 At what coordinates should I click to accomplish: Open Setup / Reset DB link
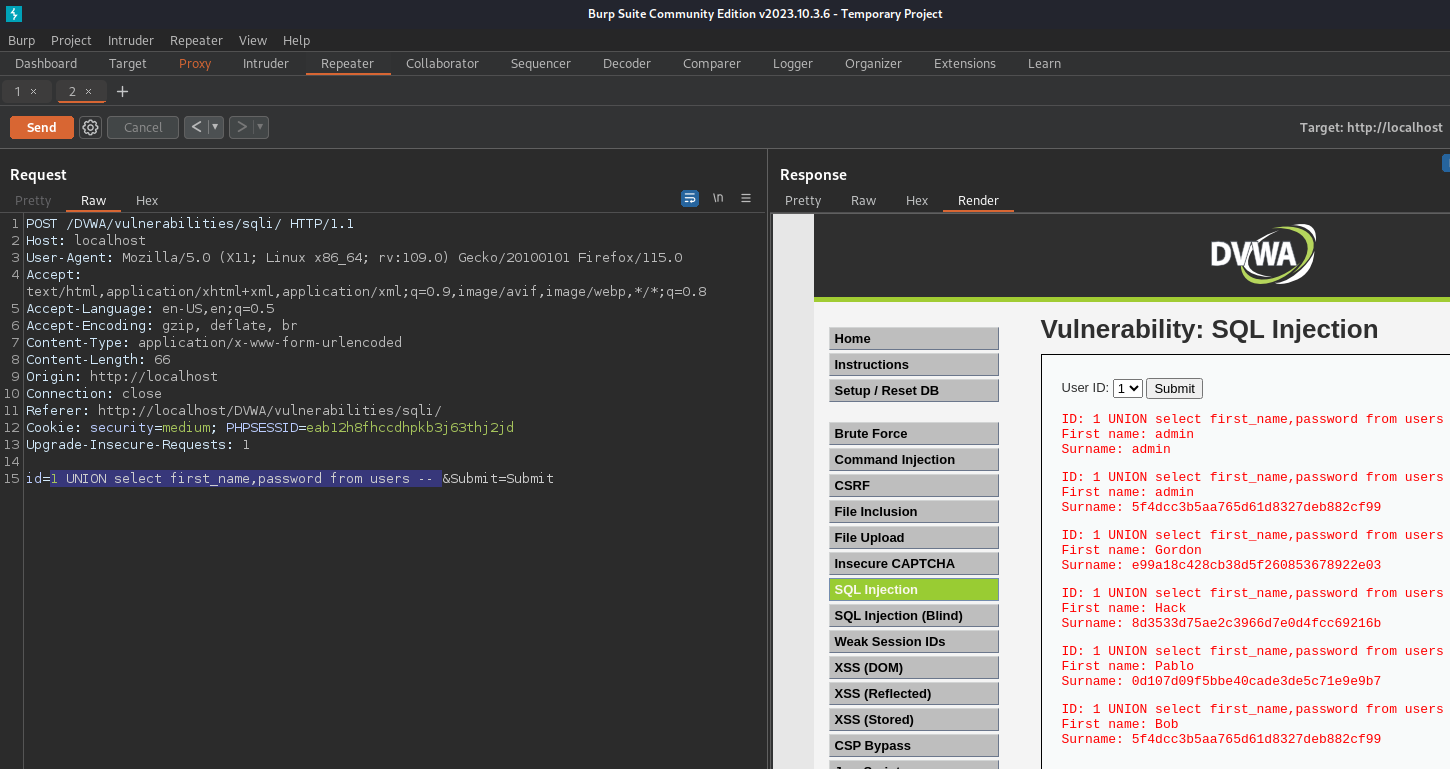click(x=914, y=390)
